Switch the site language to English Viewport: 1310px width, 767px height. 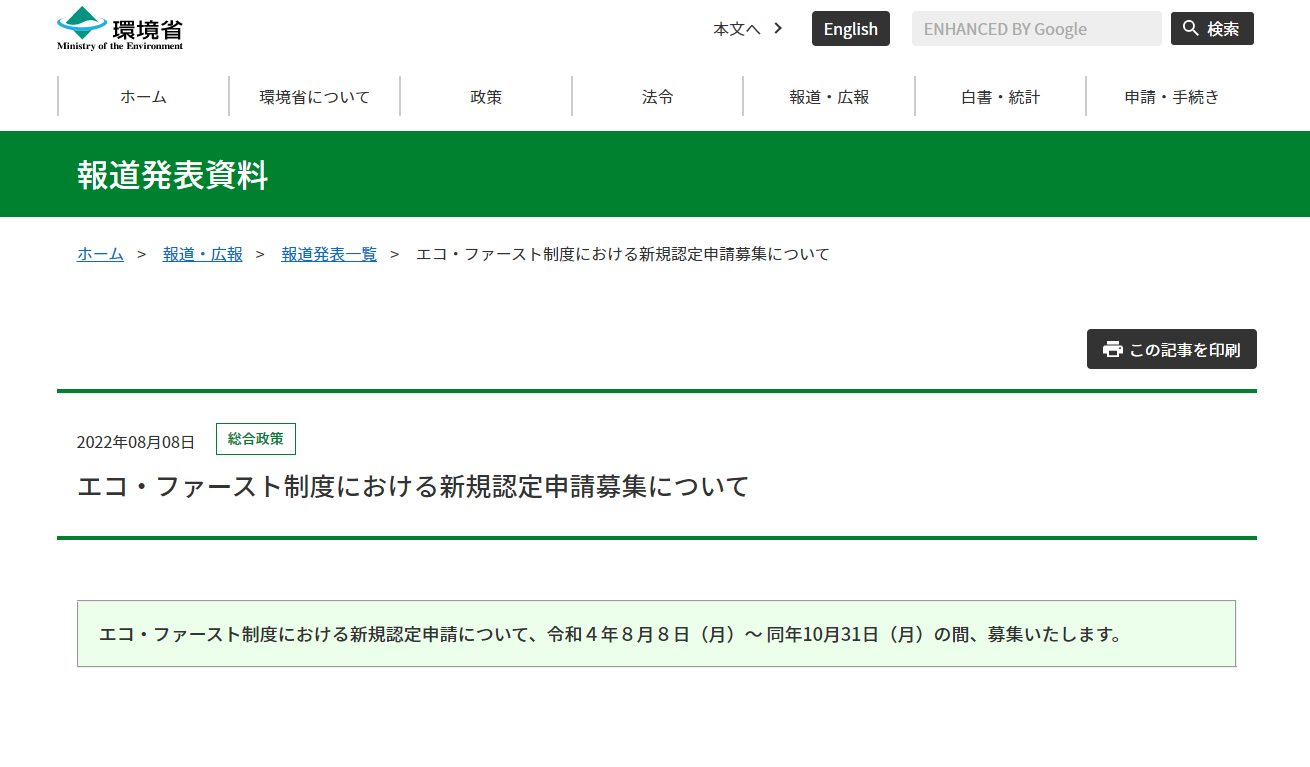(x=850, y=29)
